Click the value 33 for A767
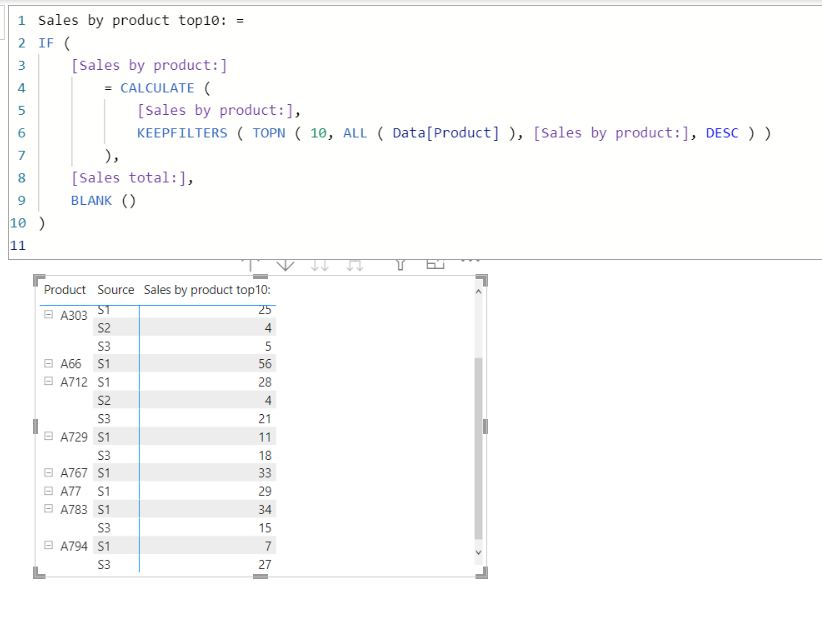822x631 pixels. point(265,473)
